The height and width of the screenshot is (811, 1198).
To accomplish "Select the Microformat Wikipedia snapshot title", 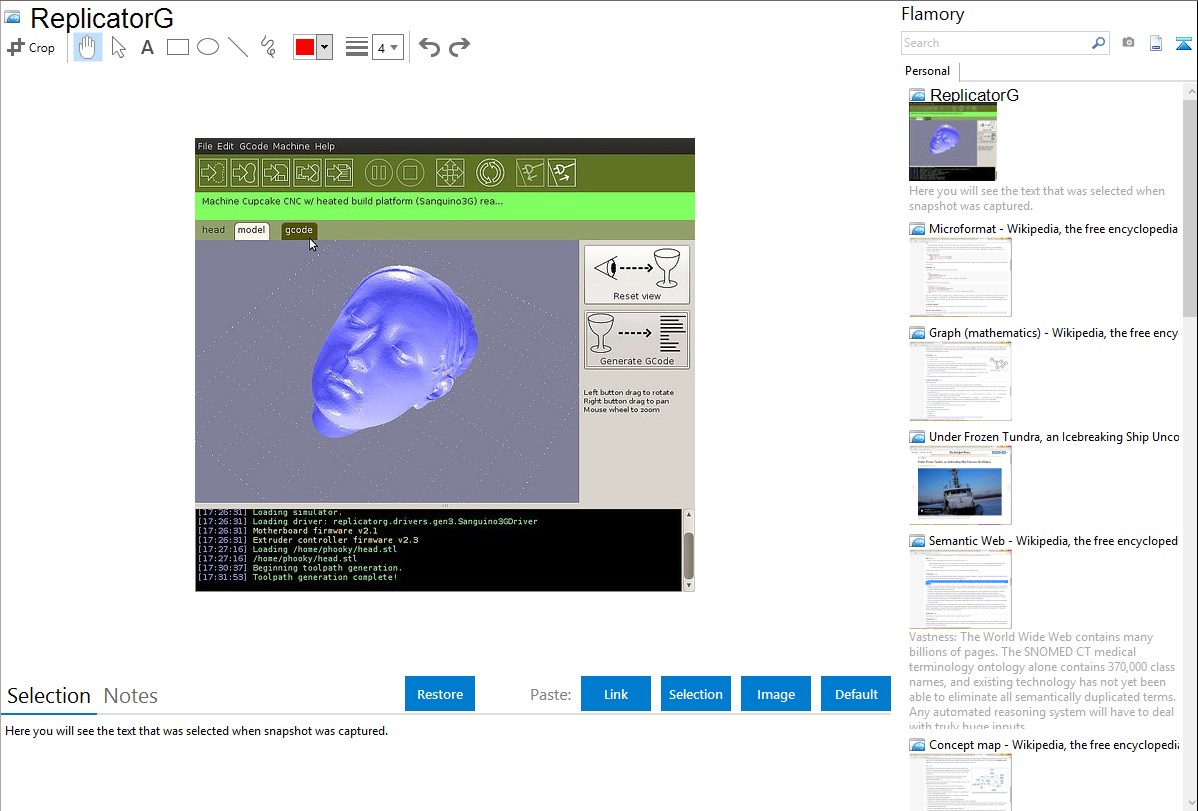I will point(1053,229).
